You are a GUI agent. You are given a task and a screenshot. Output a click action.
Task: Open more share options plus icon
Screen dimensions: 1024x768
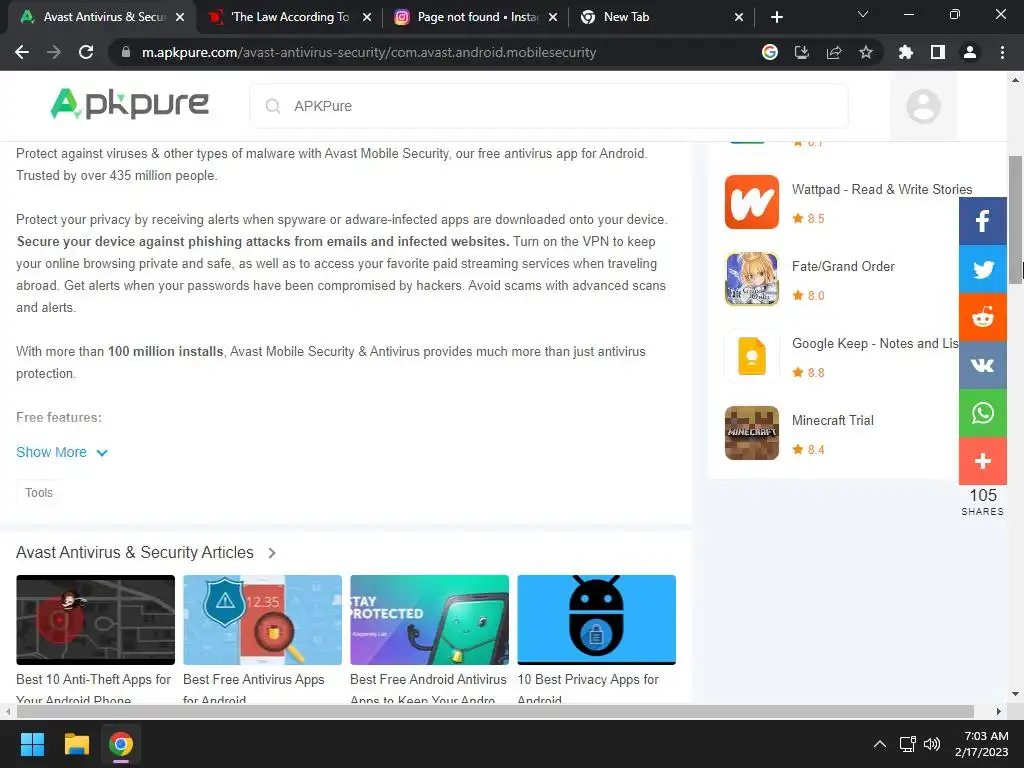pyautogui.click(x=982, y=461)
